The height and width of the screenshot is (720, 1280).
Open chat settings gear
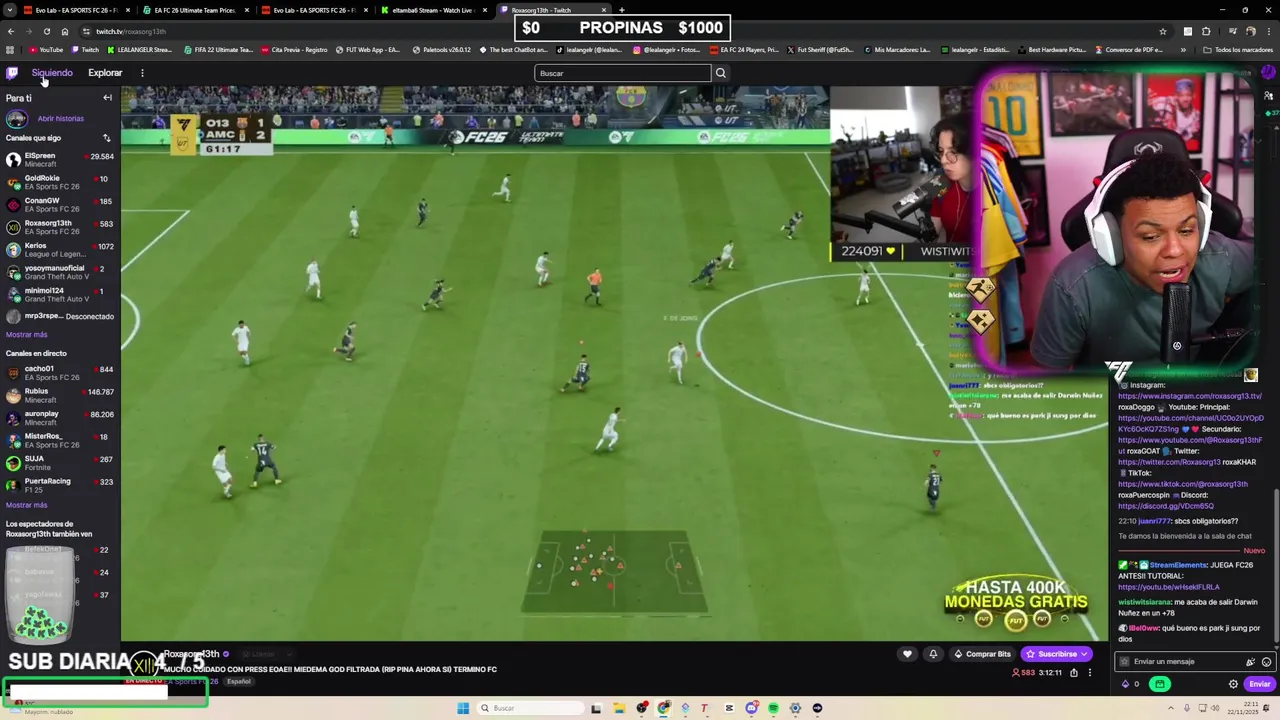pos(1233,684)
